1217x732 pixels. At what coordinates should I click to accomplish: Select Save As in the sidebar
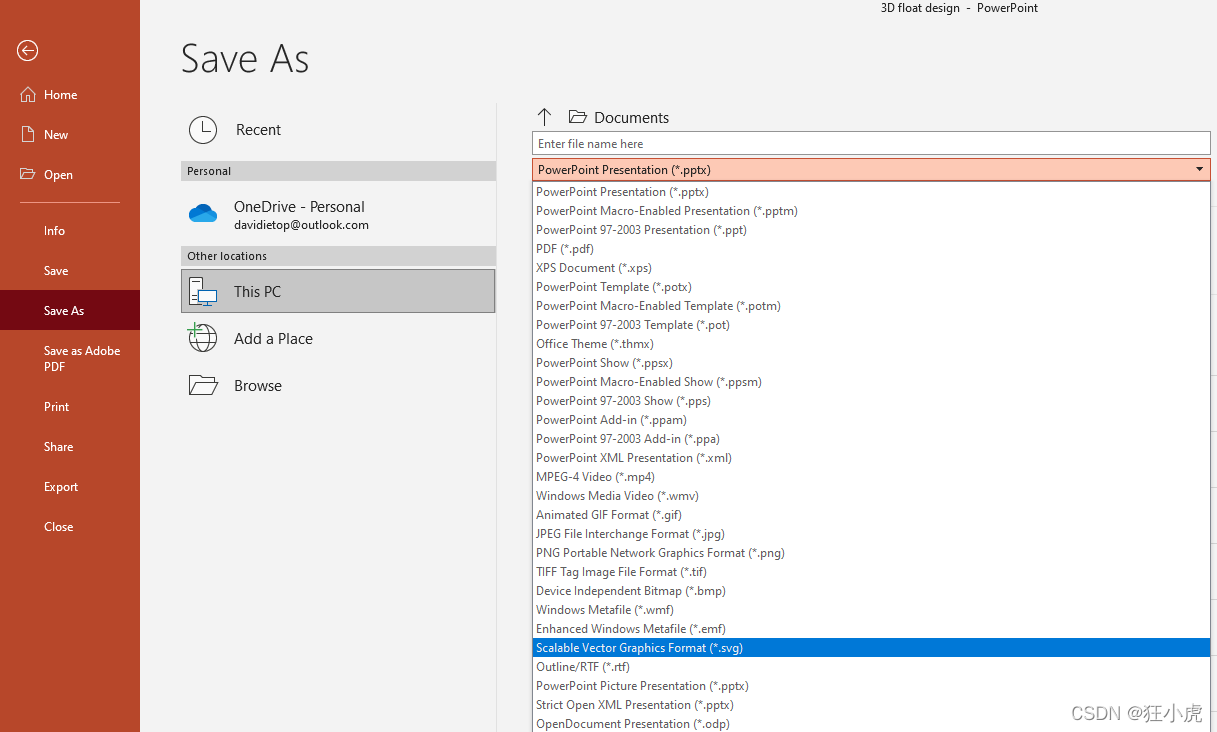pos(70,310)
